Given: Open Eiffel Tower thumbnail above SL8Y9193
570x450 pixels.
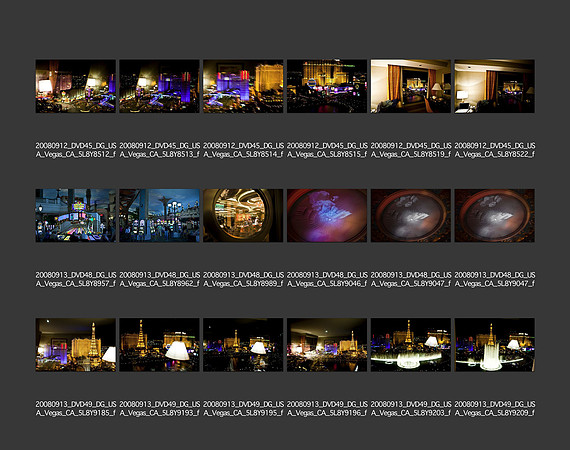Looking at the screenshot, I should tap(160, 345).
